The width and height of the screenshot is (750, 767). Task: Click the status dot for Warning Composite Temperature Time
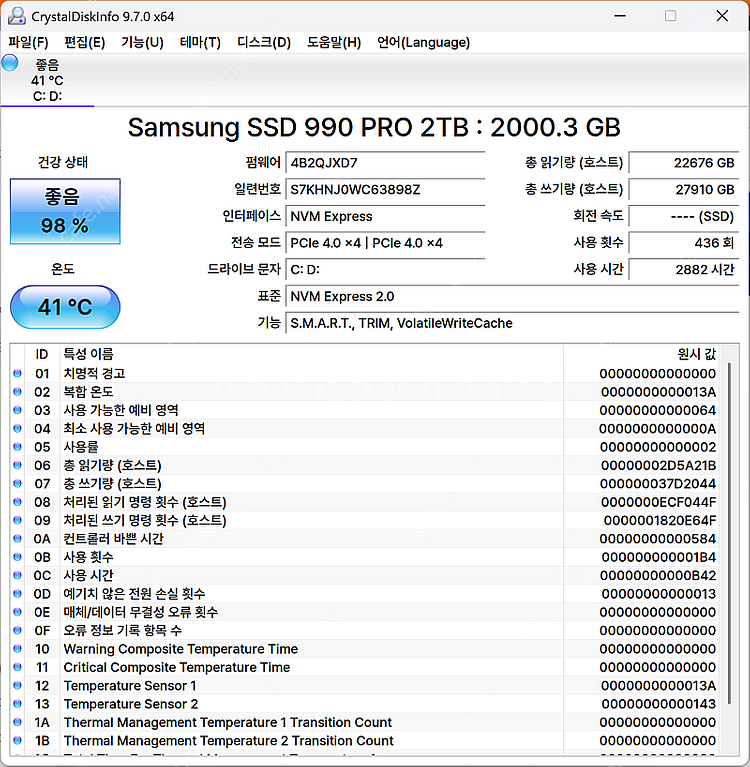point(17,649)
